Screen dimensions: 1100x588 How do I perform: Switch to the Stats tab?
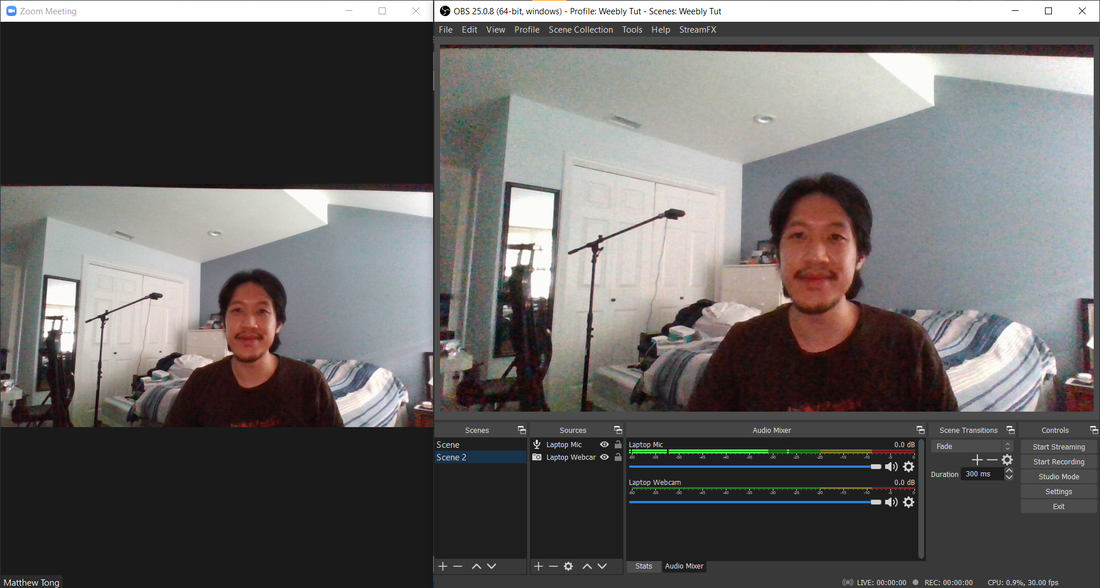pyautogui.click(x=644, y=566)
